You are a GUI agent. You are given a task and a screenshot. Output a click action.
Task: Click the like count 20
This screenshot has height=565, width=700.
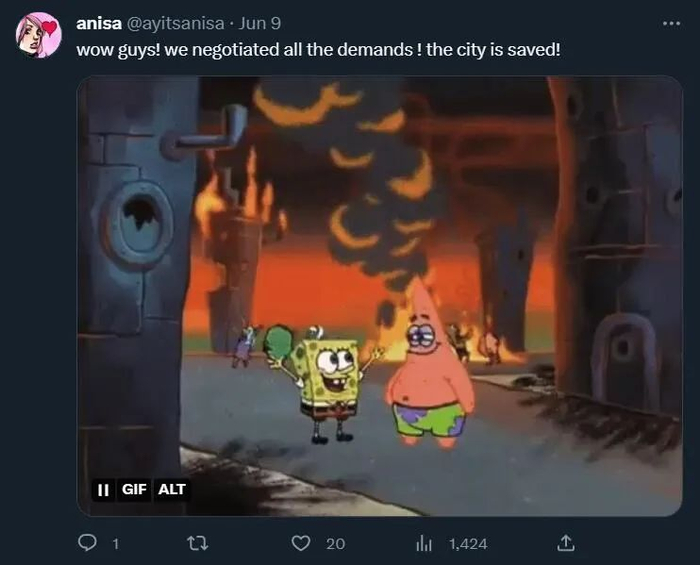[x=335, y=544]
